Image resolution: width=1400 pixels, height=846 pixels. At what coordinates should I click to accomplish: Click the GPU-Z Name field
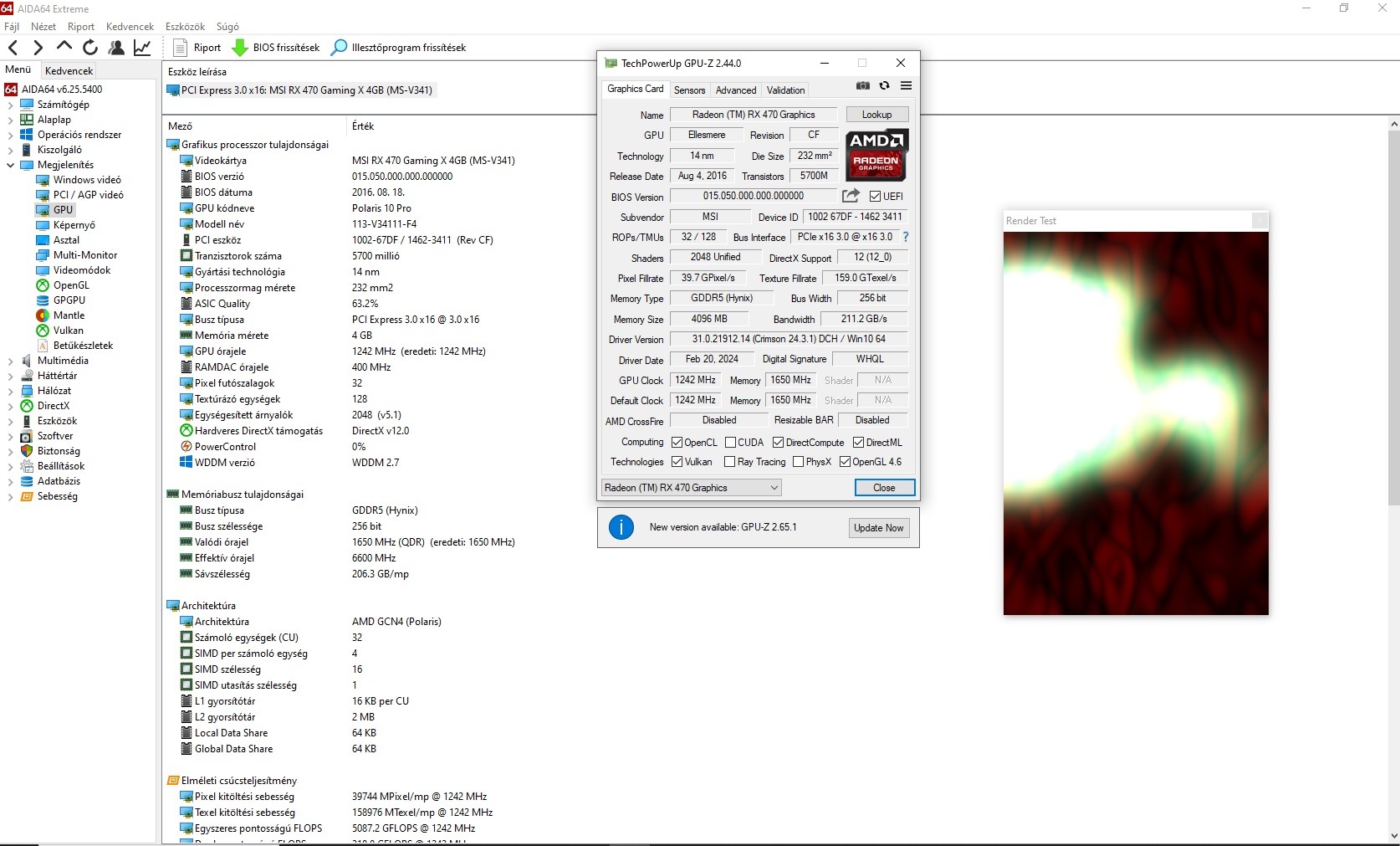pyautogui.click(x=754, y=115)
